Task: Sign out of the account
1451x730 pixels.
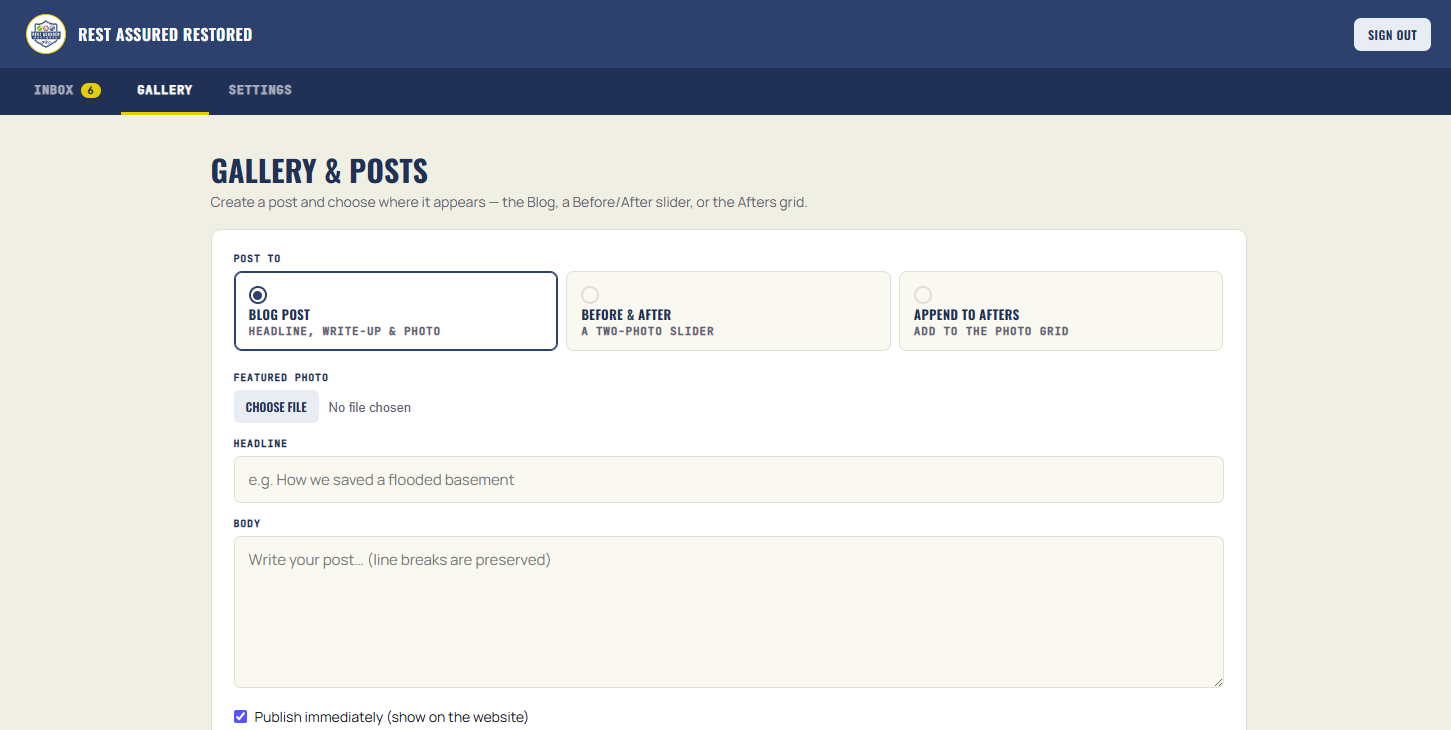Action: pos(1392,35)
